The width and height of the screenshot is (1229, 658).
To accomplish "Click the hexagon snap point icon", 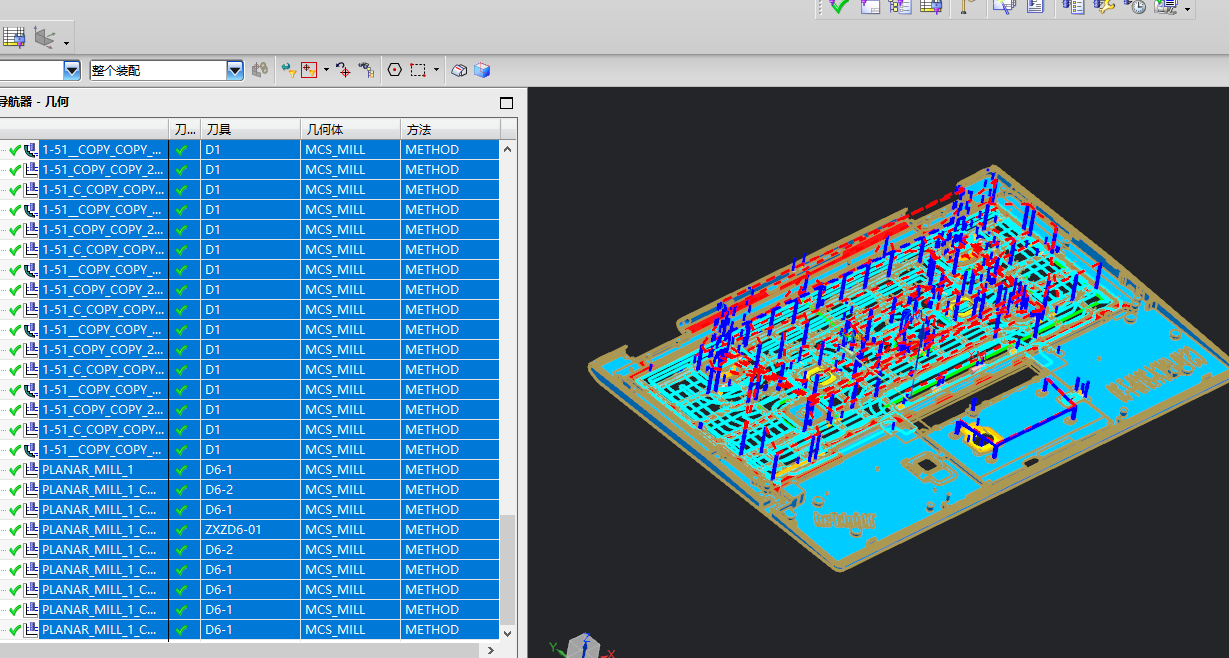I will [394, 70].
